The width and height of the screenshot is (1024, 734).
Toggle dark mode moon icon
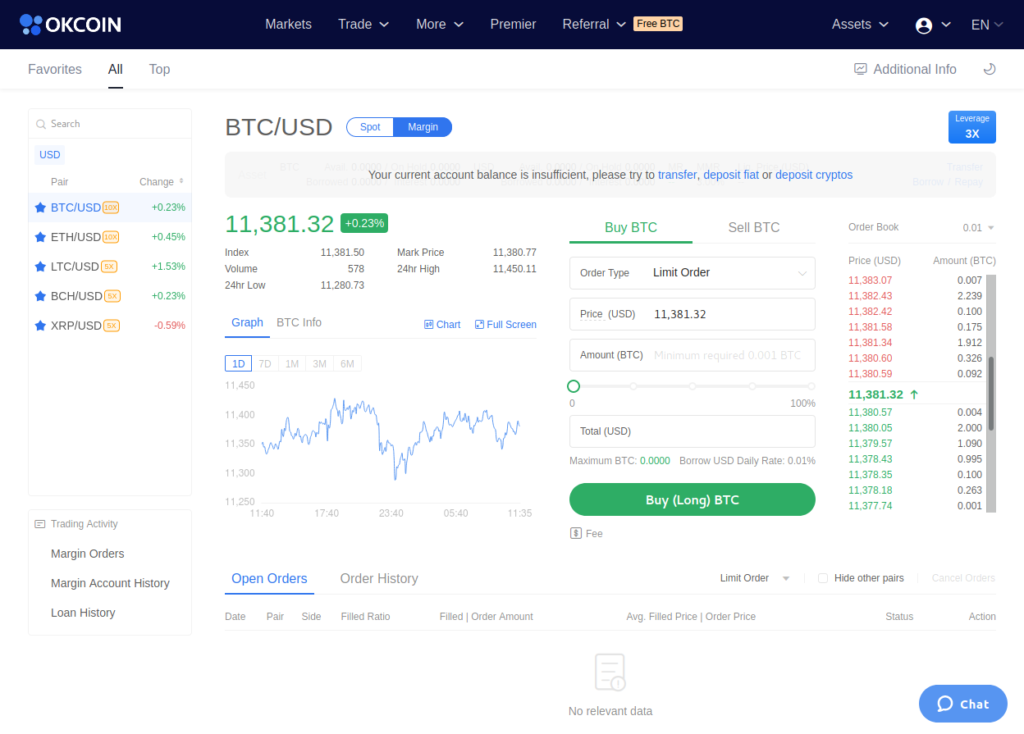point(989,69)
